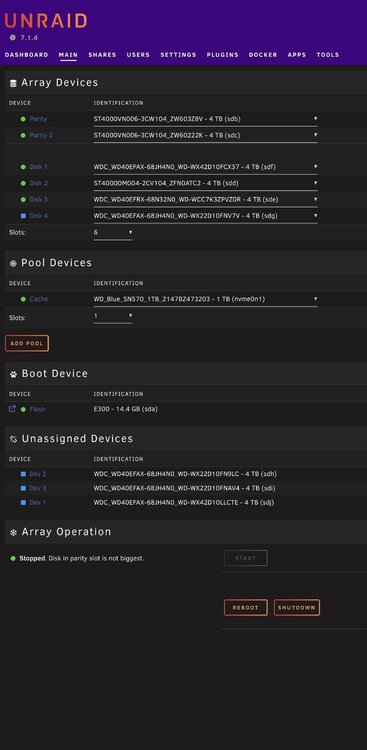Open the Dev 2 unassigned device link

click(38, 474)
